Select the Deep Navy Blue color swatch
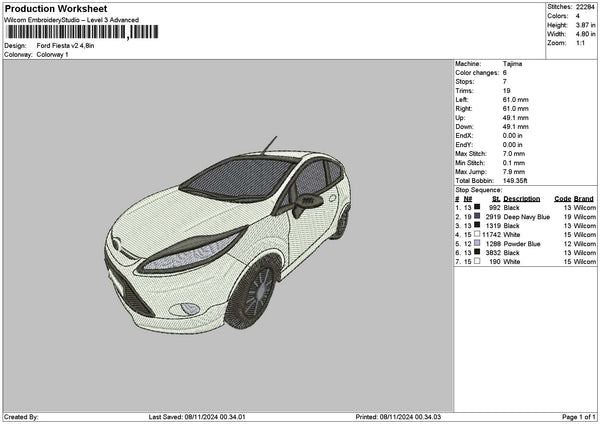The height and width of the screenshot is (424, 600). click(x=478, y=216)
